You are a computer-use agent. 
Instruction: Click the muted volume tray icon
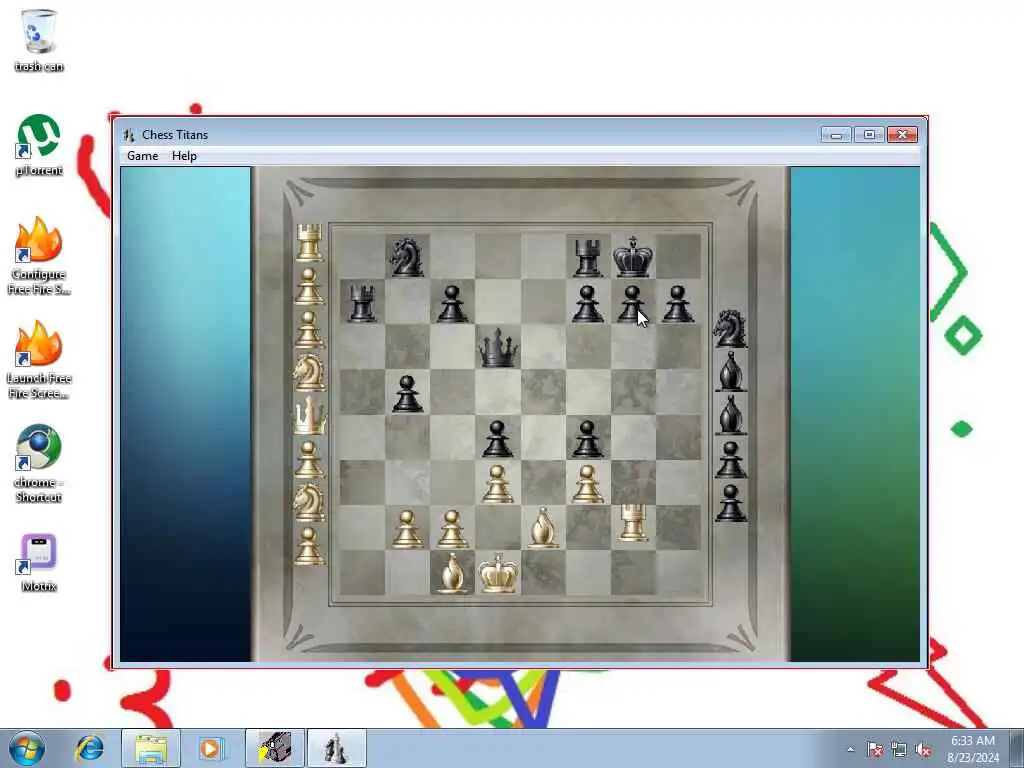click(923, 749)
